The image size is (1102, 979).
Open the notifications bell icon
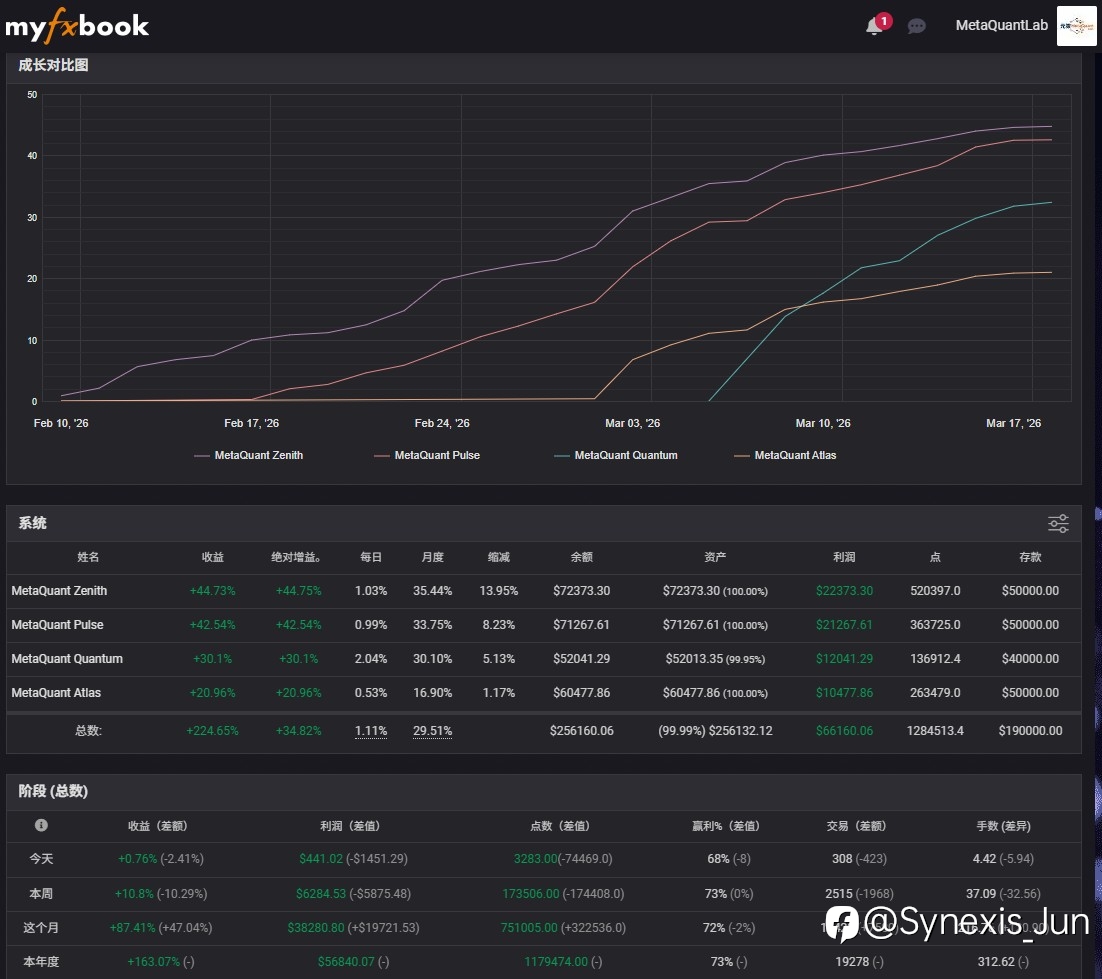874,26
